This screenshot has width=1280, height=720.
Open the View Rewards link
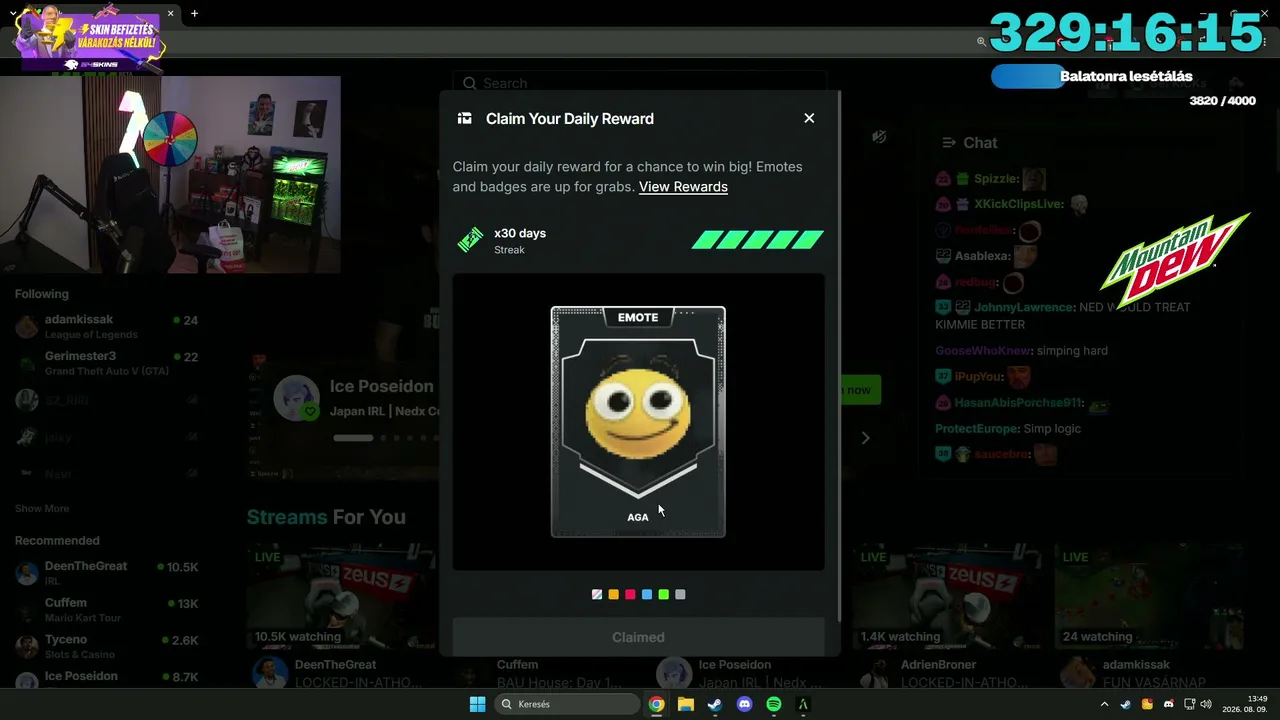pyautogui.click(x=683, y=187)
